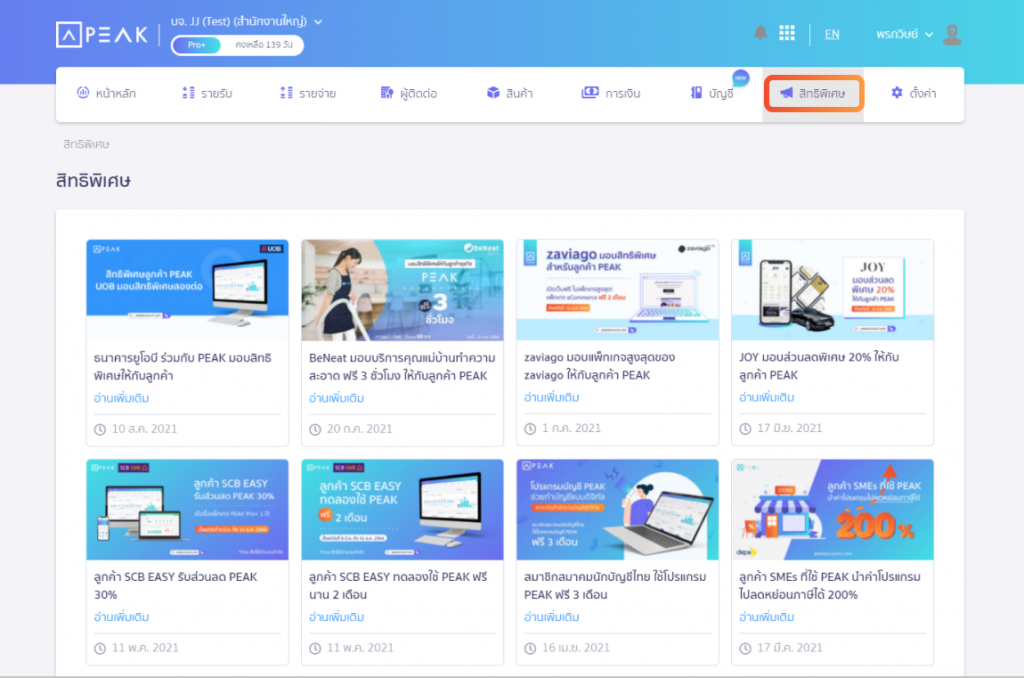Read more on the UOB card
This screenshot has height=678, width=1024.
click(x=121, y=398)
